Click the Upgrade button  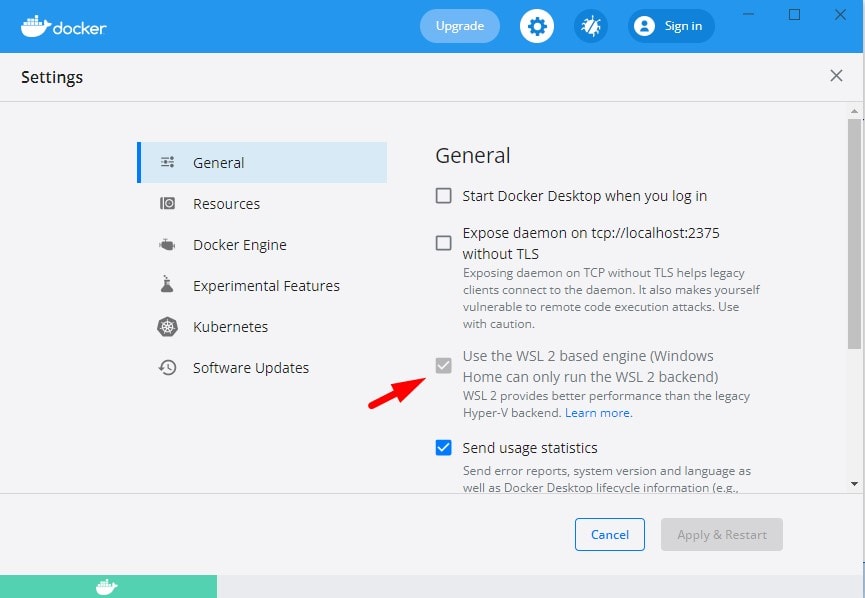pos(460,26)
